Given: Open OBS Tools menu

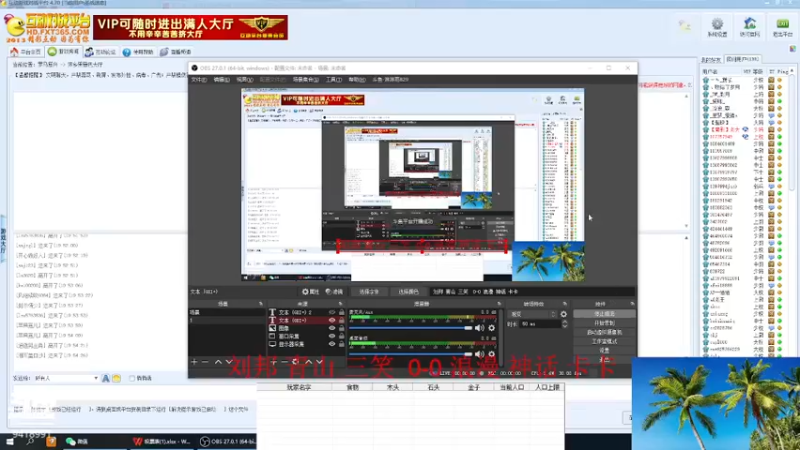Looking at the screenshot, I should (x=334, y=80).
